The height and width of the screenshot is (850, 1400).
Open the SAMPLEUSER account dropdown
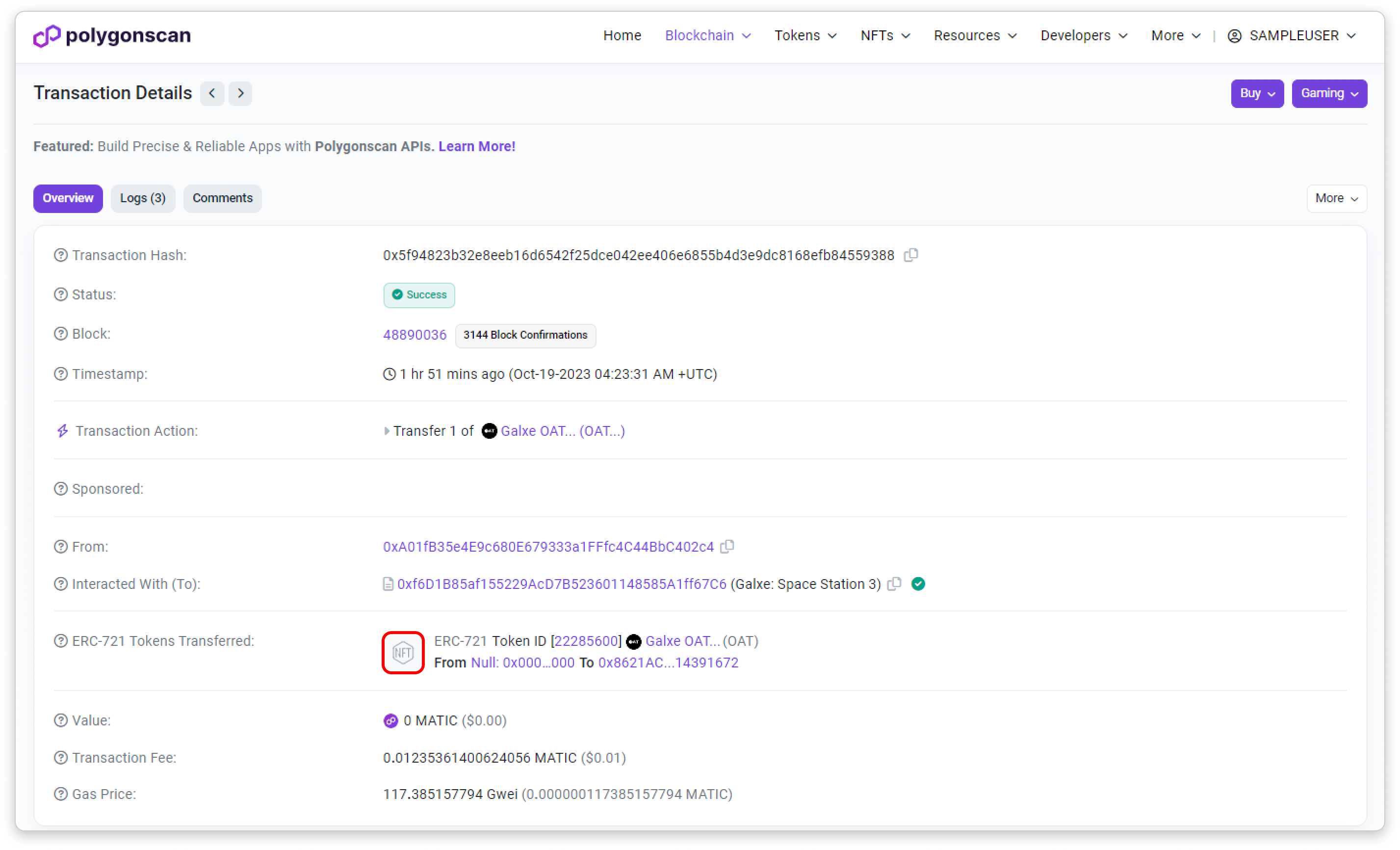[x=1292, y=36]
